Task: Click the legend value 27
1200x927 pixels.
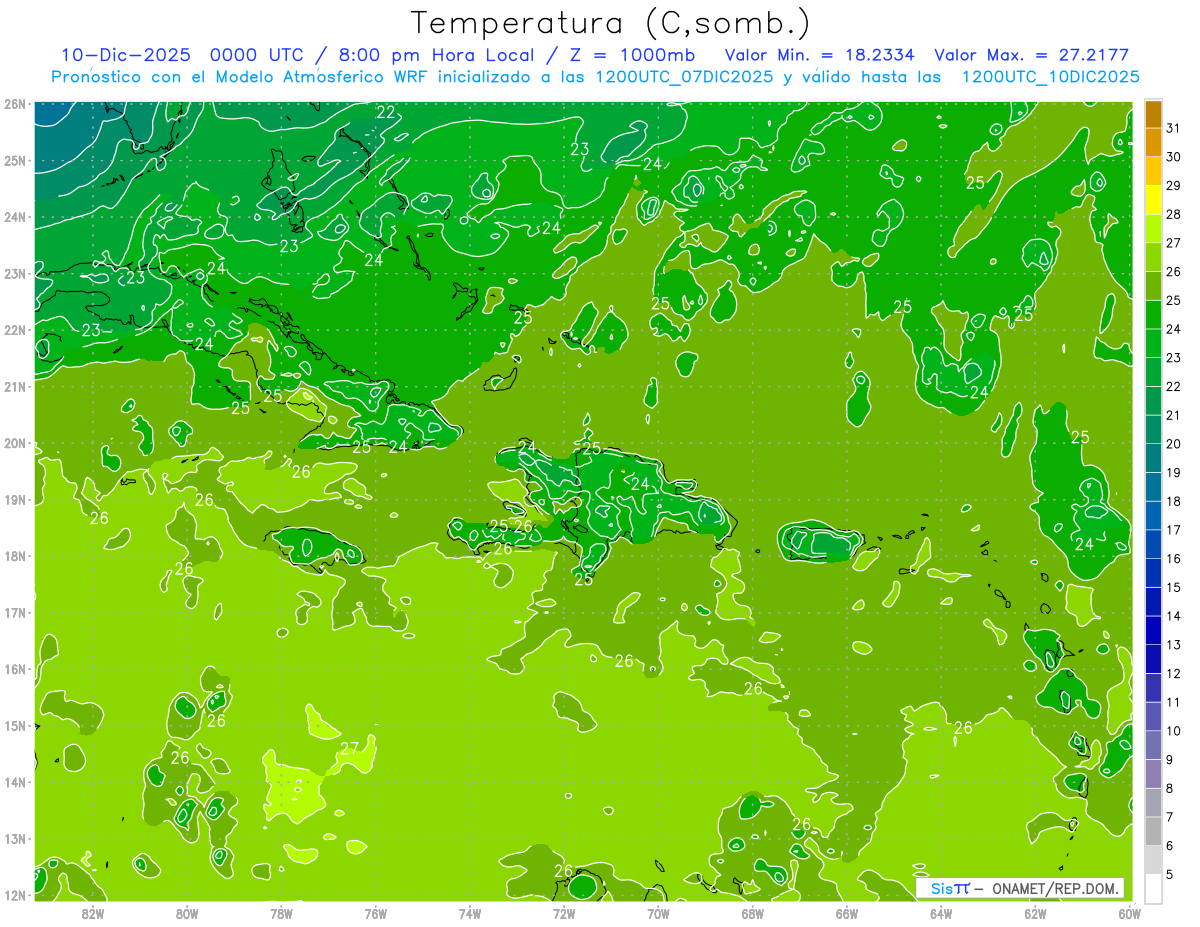Action: click(x=1173, y=243)
